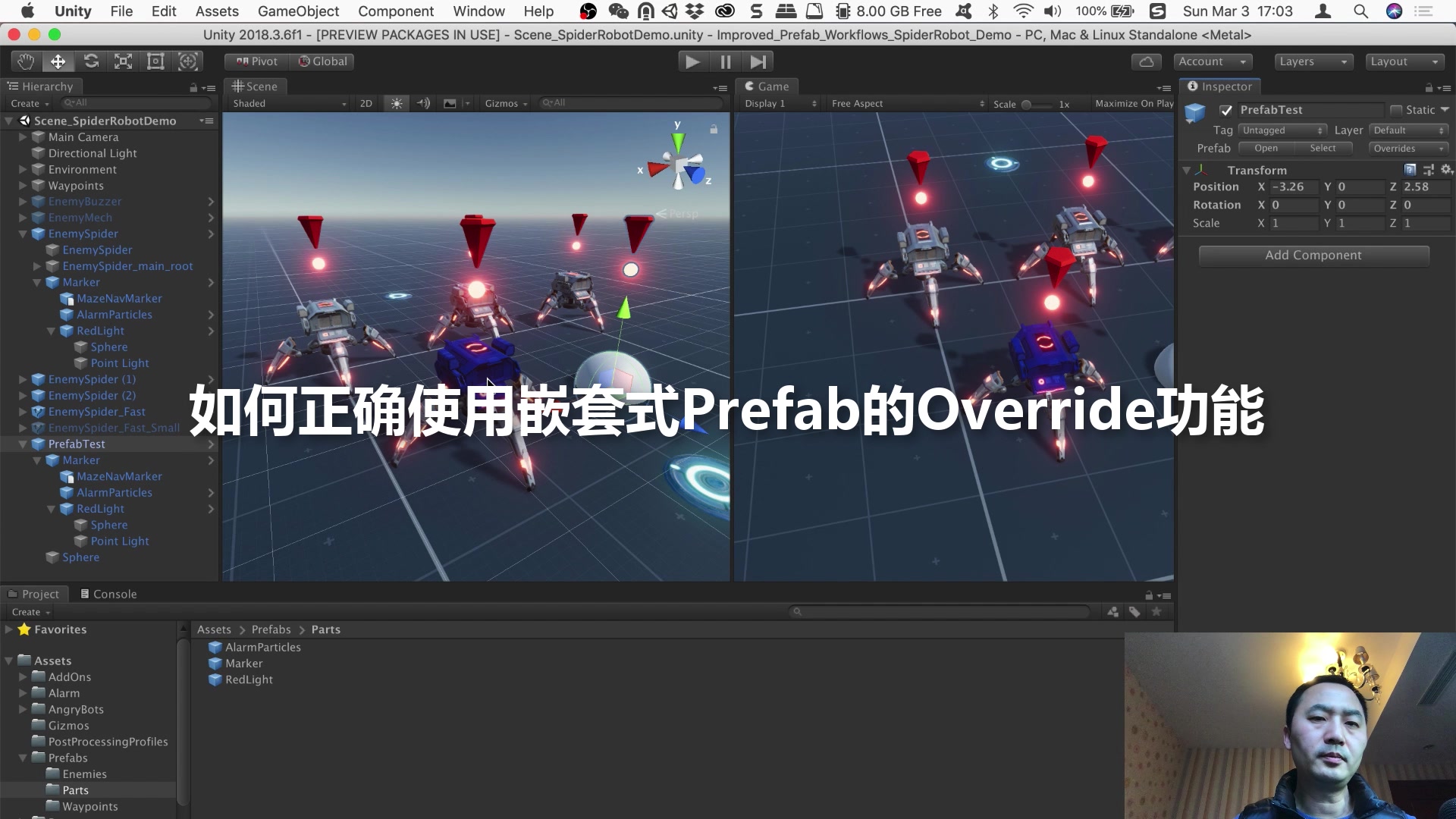Image resolution: width=1456 pixels, height=819 pixels.
Task: Select the Hand tool in the toolbar
Action: [25, 61]
